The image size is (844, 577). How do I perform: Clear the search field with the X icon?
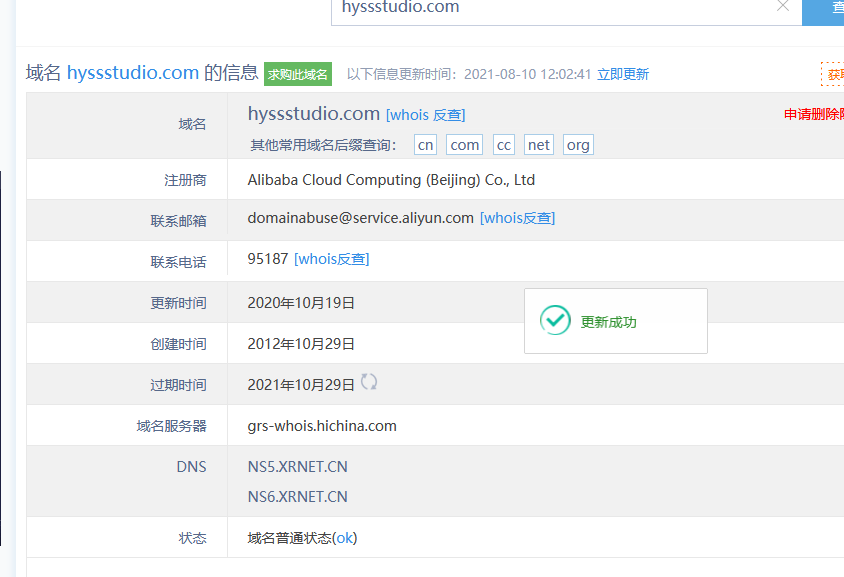click(x=783, y=6)
